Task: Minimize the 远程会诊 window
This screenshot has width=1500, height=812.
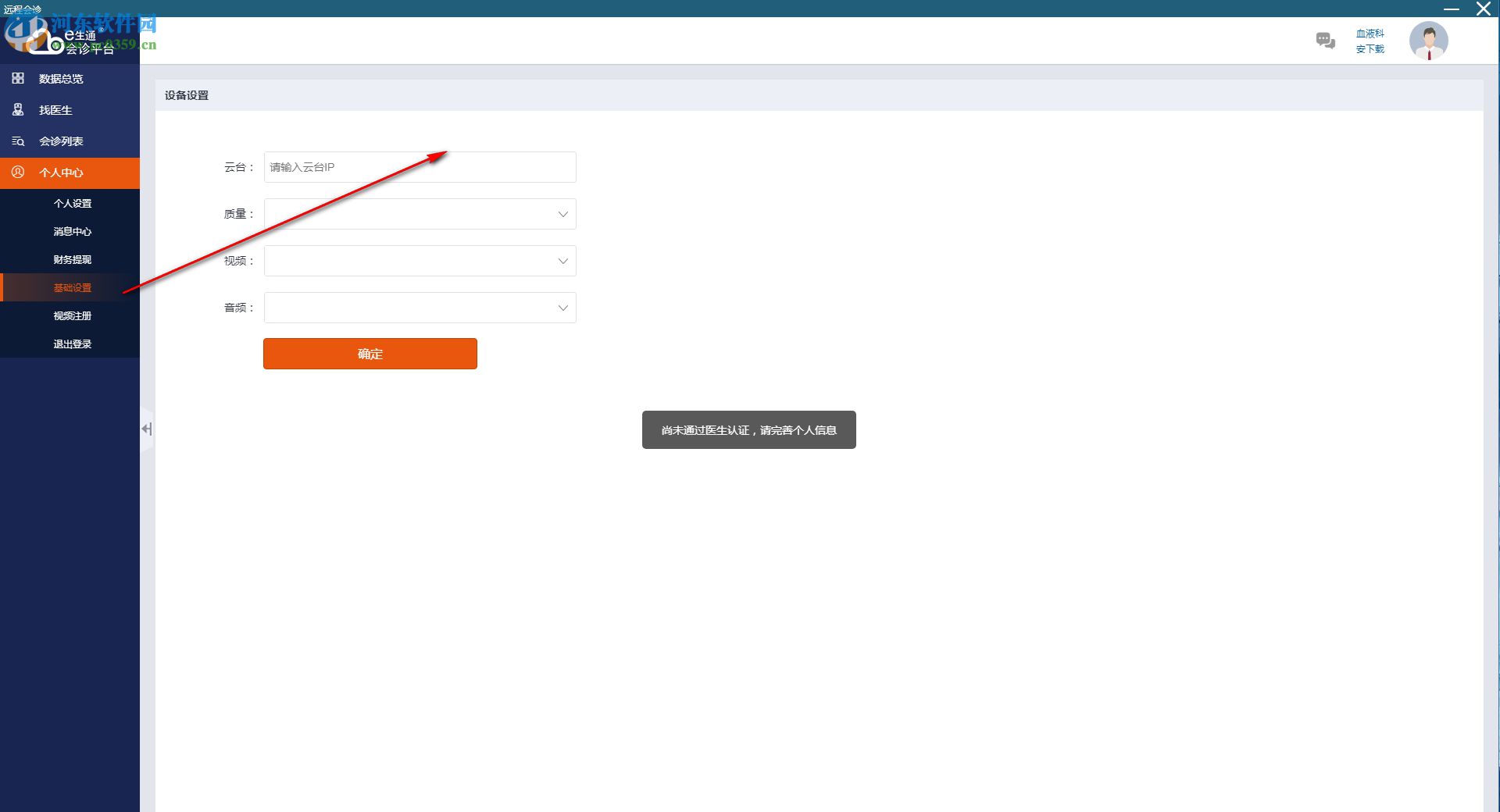Action: pos(1452,9)
